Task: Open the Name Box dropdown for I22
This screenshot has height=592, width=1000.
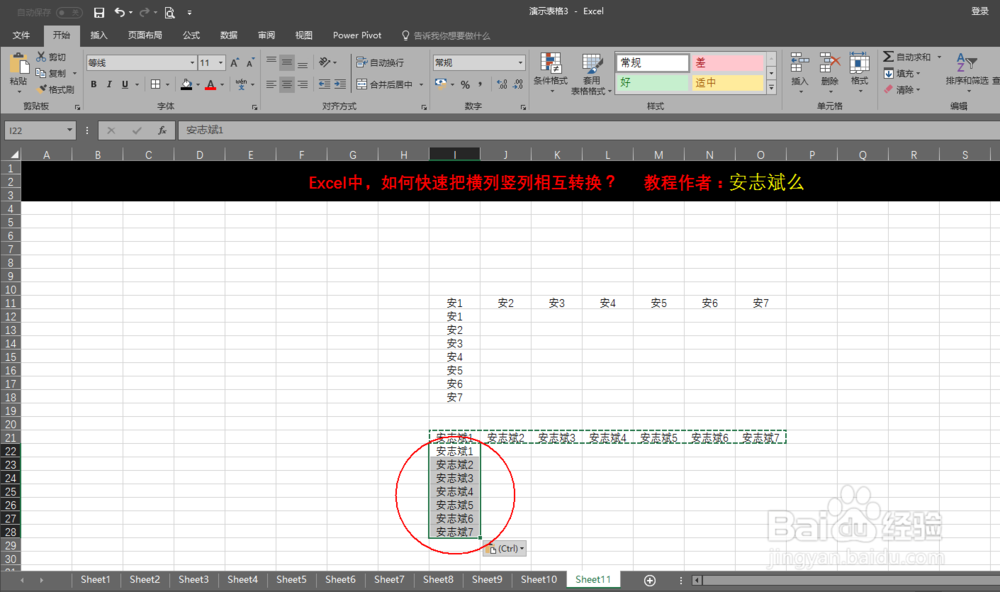Action: [x=70, y=130]
